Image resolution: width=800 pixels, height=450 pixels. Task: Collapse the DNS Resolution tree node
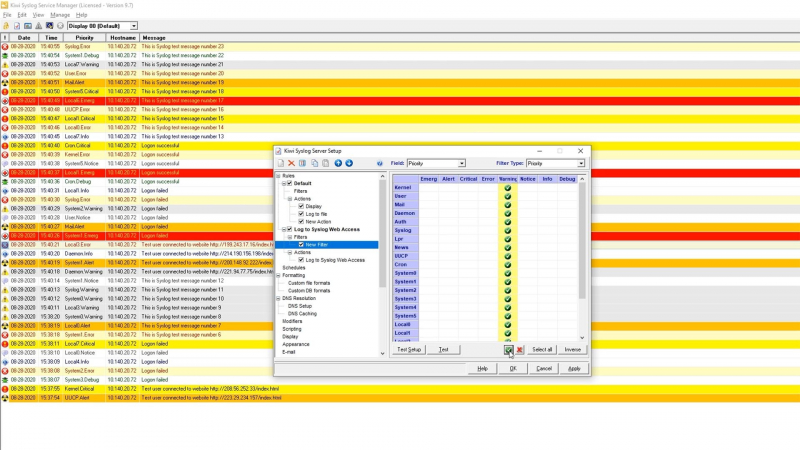[279, 298]
